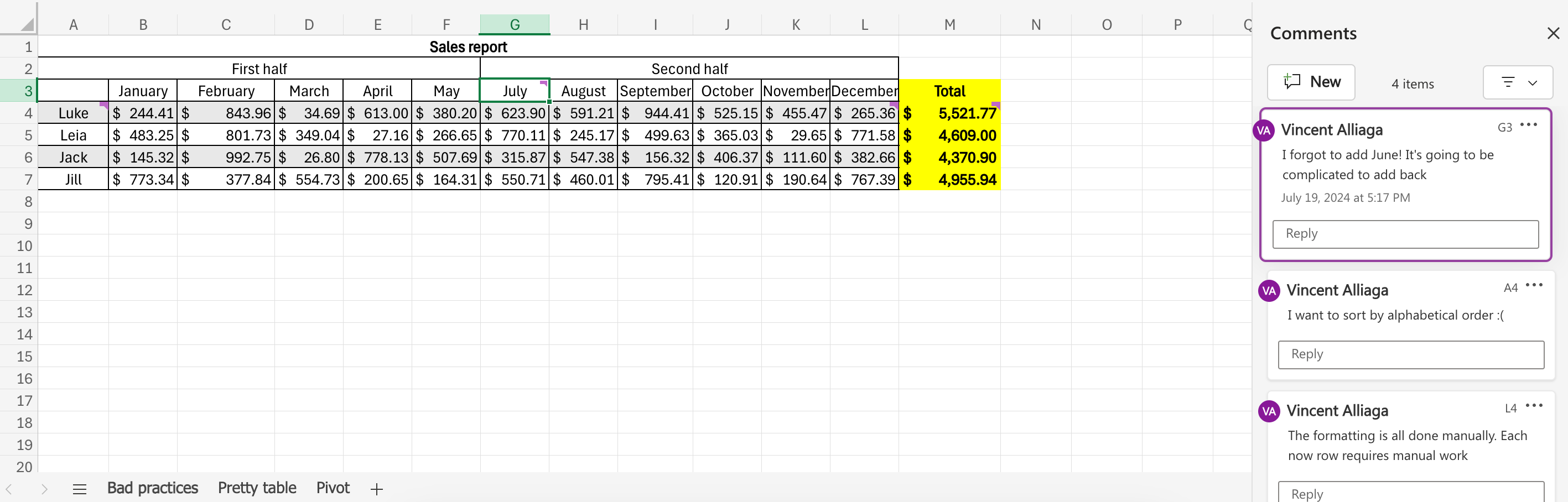
Task: Select the yellow Total header cell
Action: tap(949, 91)
